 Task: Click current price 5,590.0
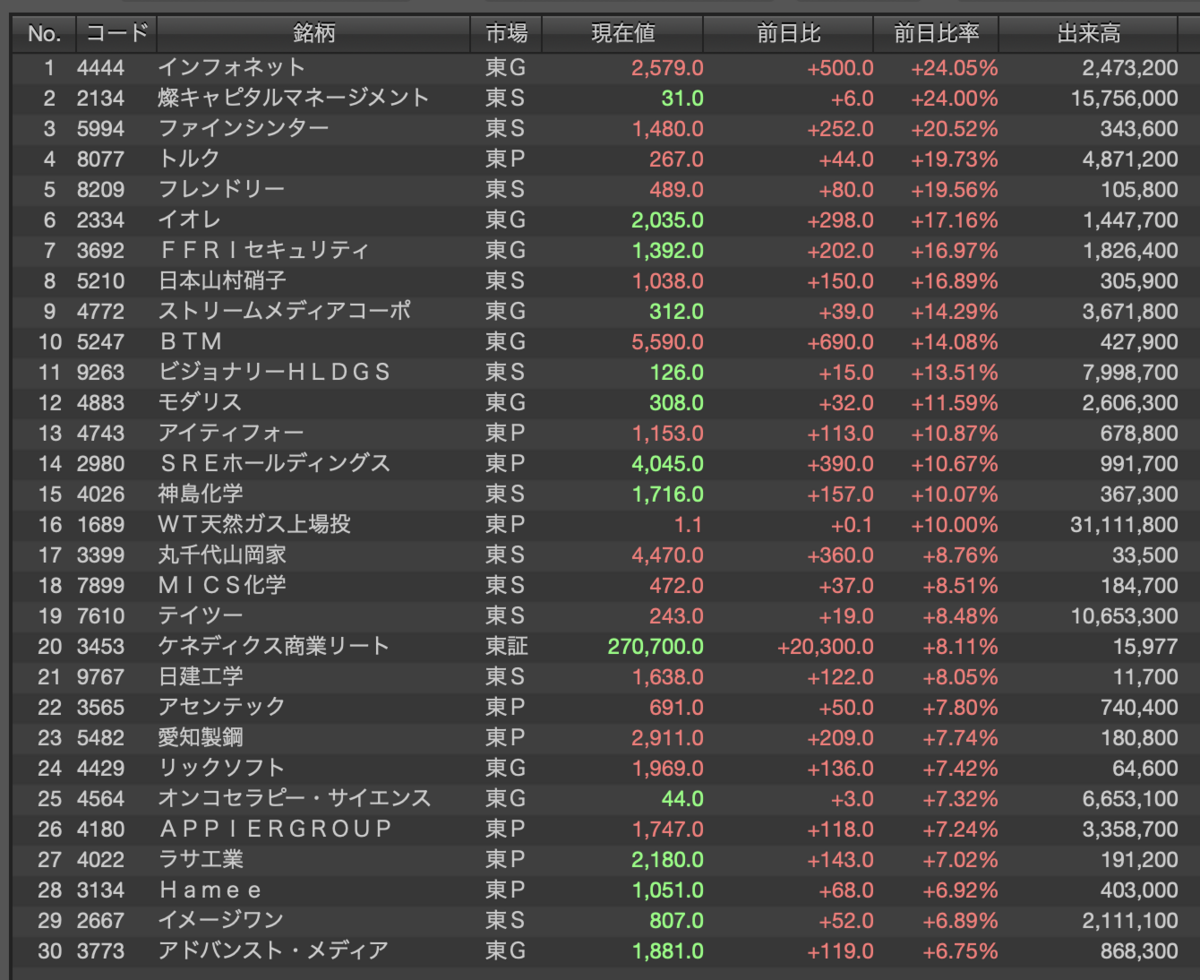tap(667, 342)
